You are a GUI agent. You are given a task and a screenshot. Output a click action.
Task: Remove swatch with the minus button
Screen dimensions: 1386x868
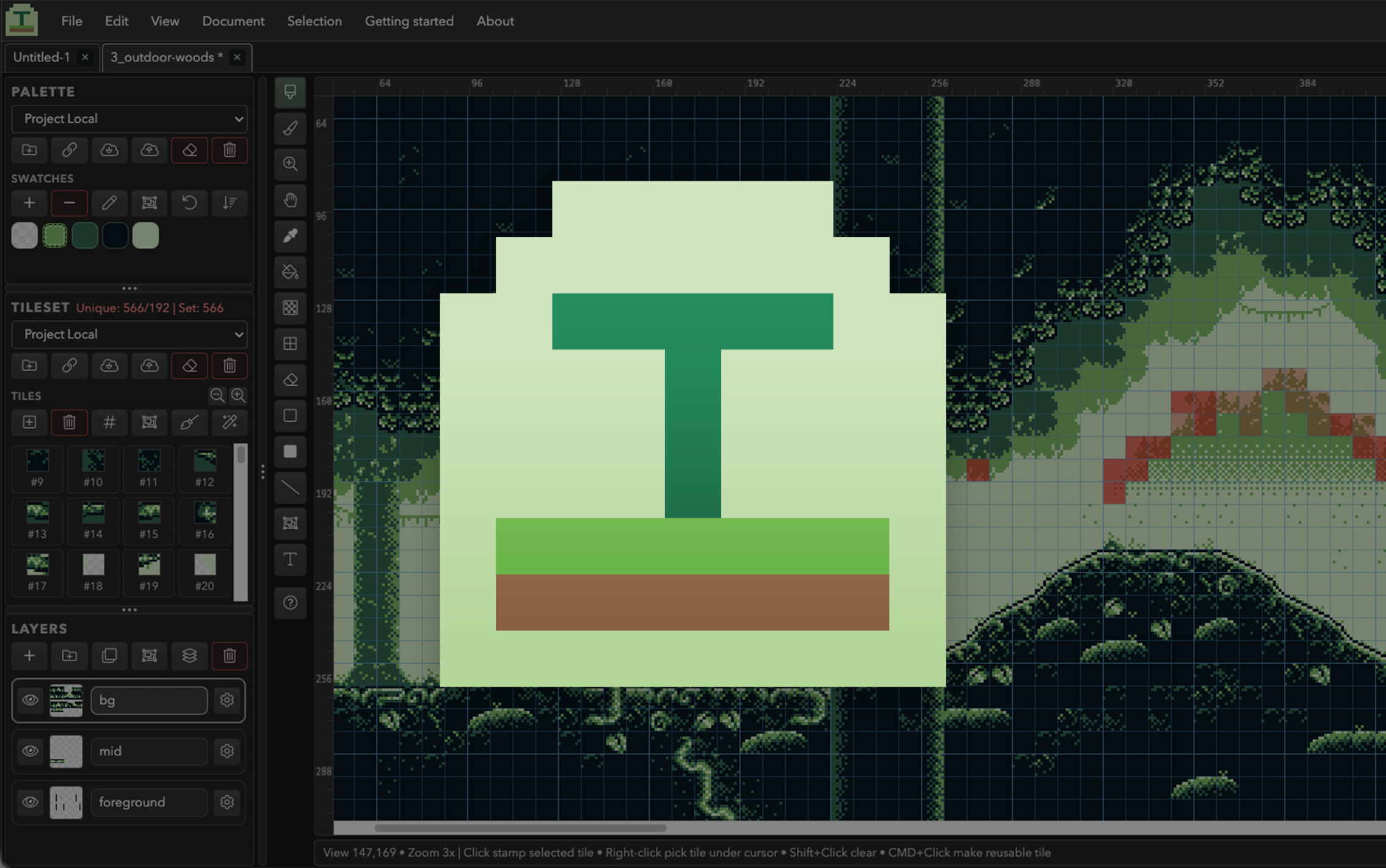[69, 203]
